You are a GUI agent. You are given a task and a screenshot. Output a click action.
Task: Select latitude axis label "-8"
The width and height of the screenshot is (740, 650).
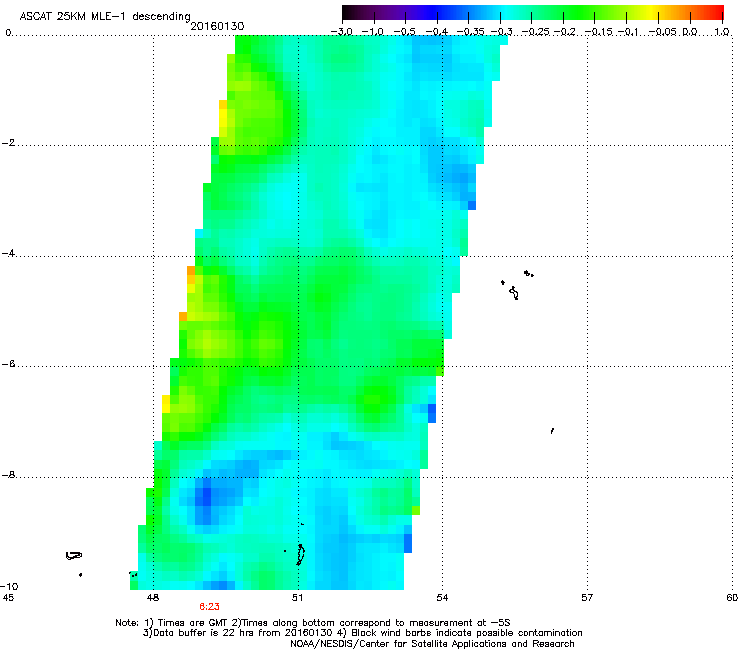click(8, 475)
